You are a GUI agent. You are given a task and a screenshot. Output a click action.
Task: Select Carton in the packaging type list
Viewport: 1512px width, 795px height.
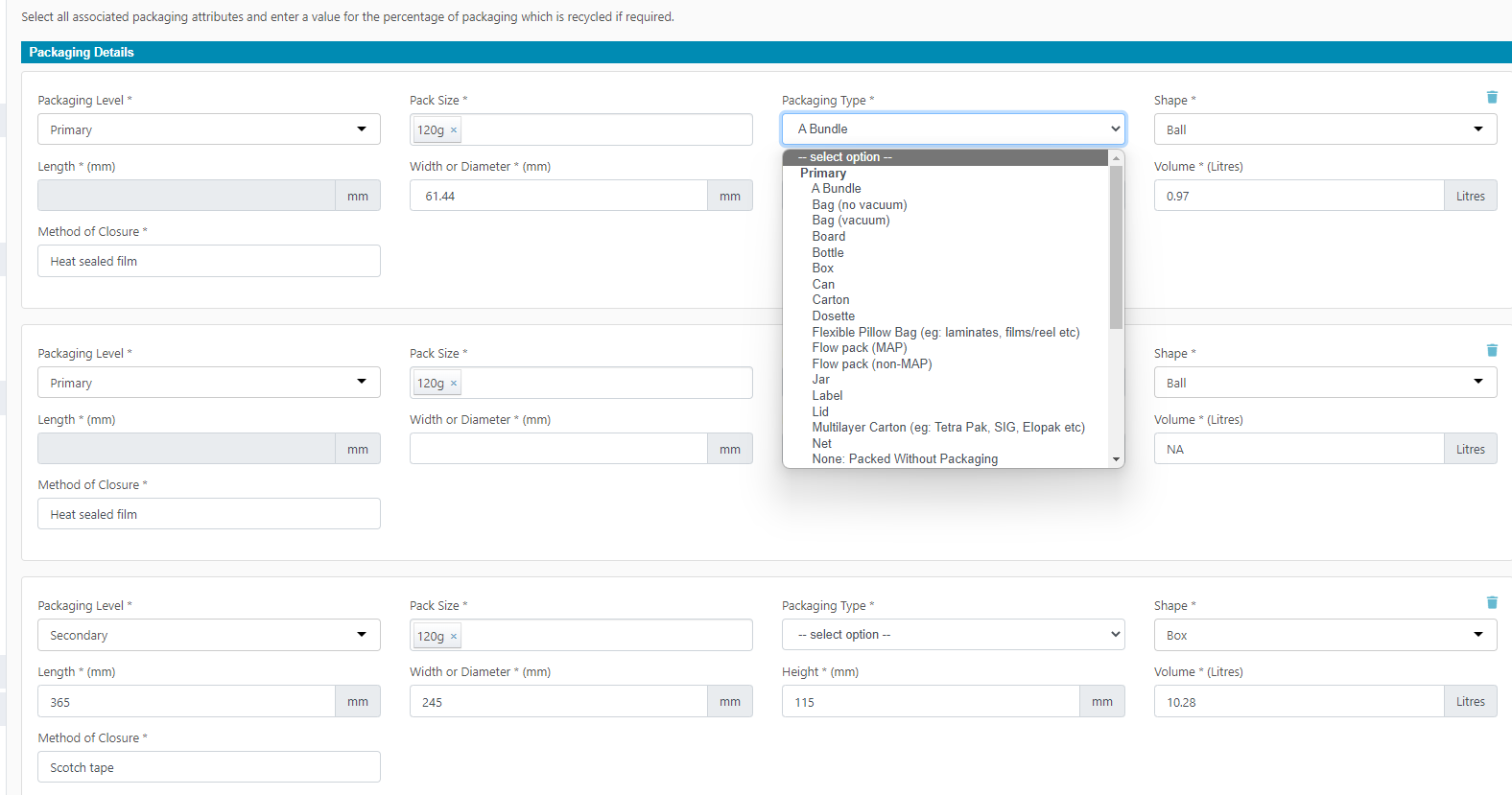pos(831,300)
